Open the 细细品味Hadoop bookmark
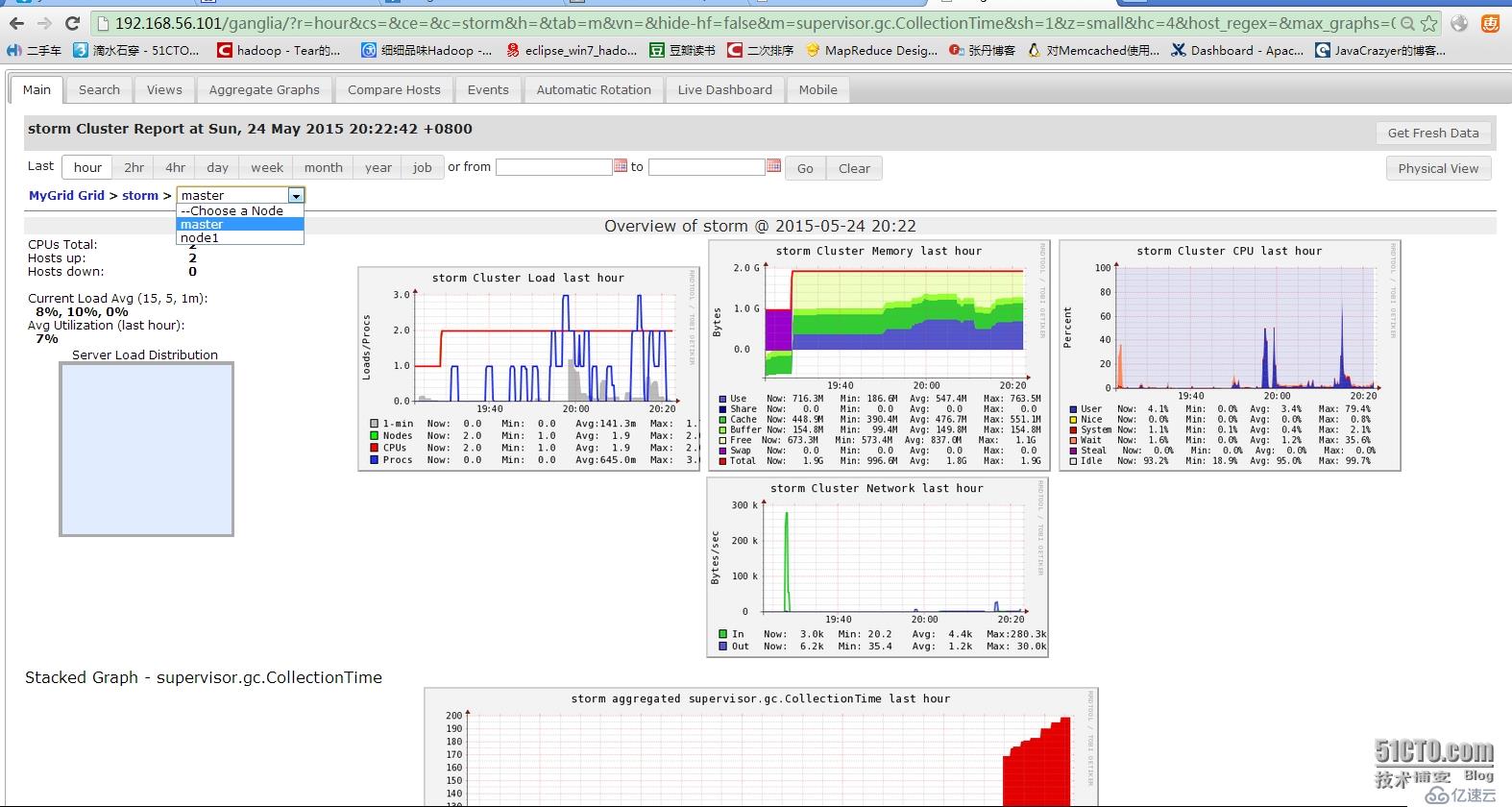Image resolution: width=1512 pixels, height=807 pixels. 427,50
